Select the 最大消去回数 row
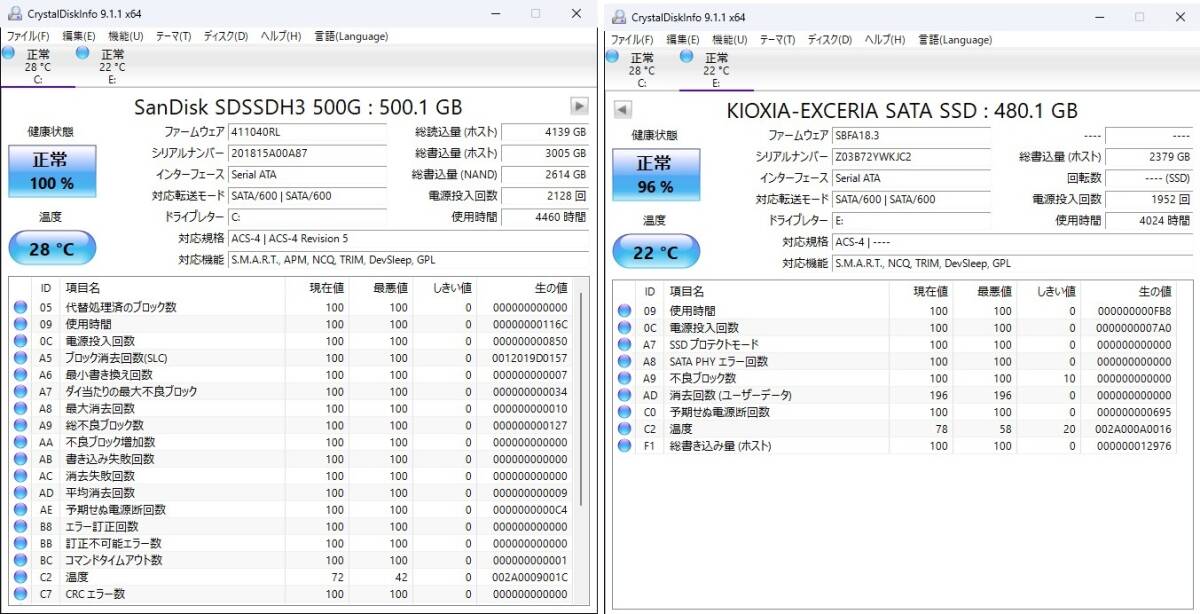 [292, 408]
